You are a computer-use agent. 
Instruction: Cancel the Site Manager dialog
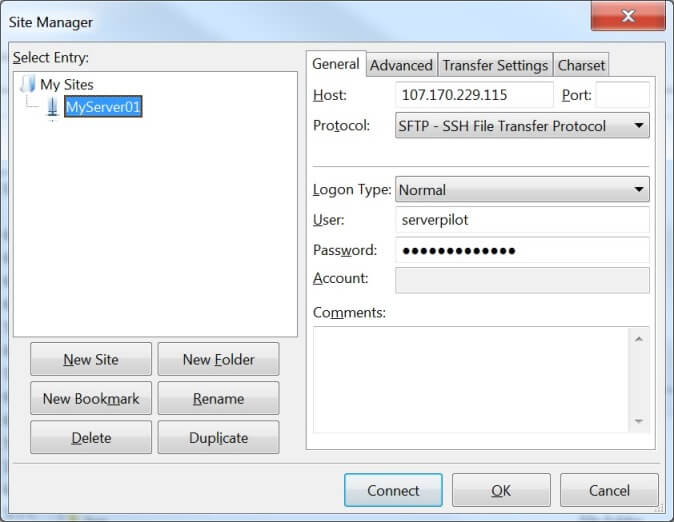(609, 491)
